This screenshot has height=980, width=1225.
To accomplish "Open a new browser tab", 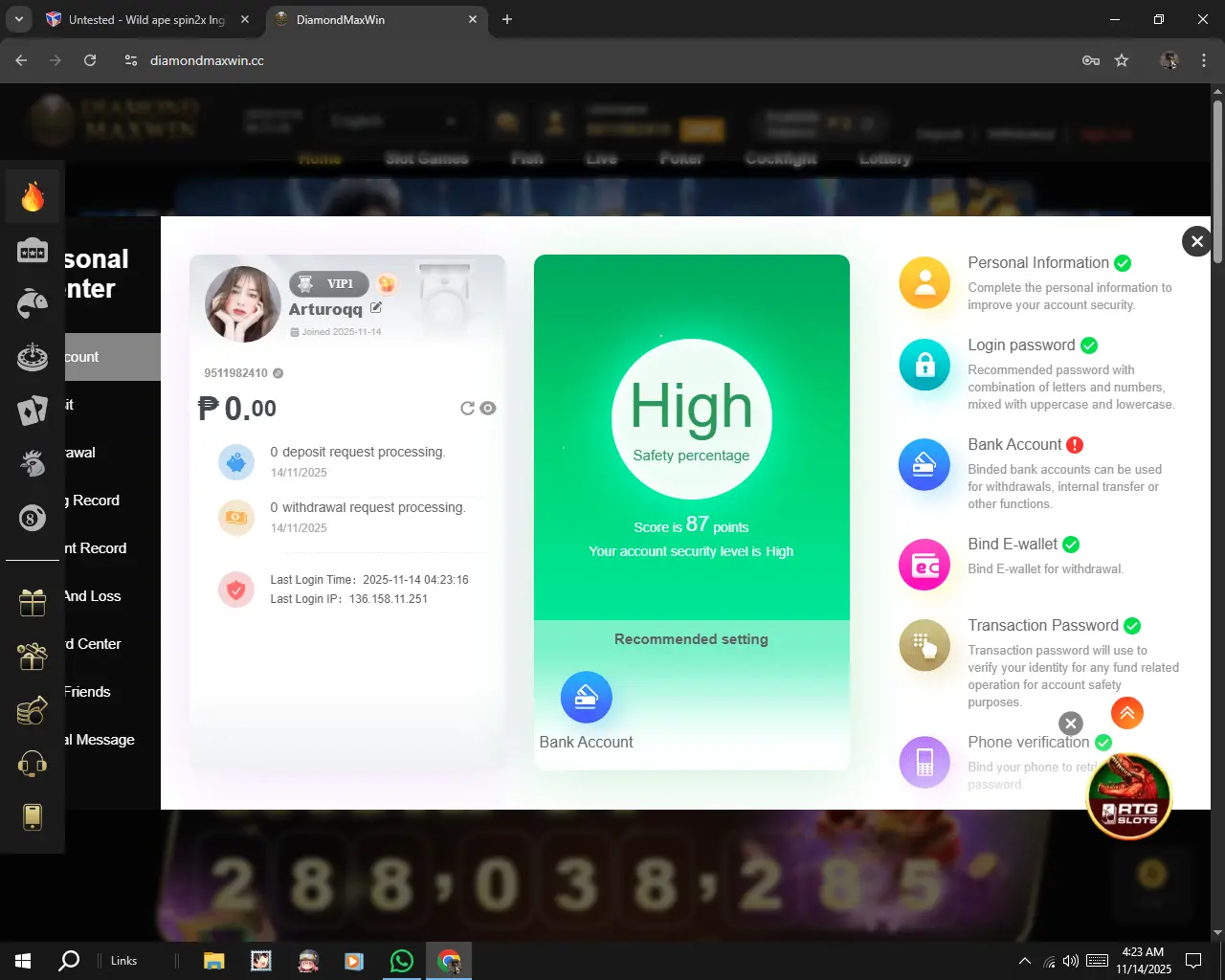I will pos(507,19).
